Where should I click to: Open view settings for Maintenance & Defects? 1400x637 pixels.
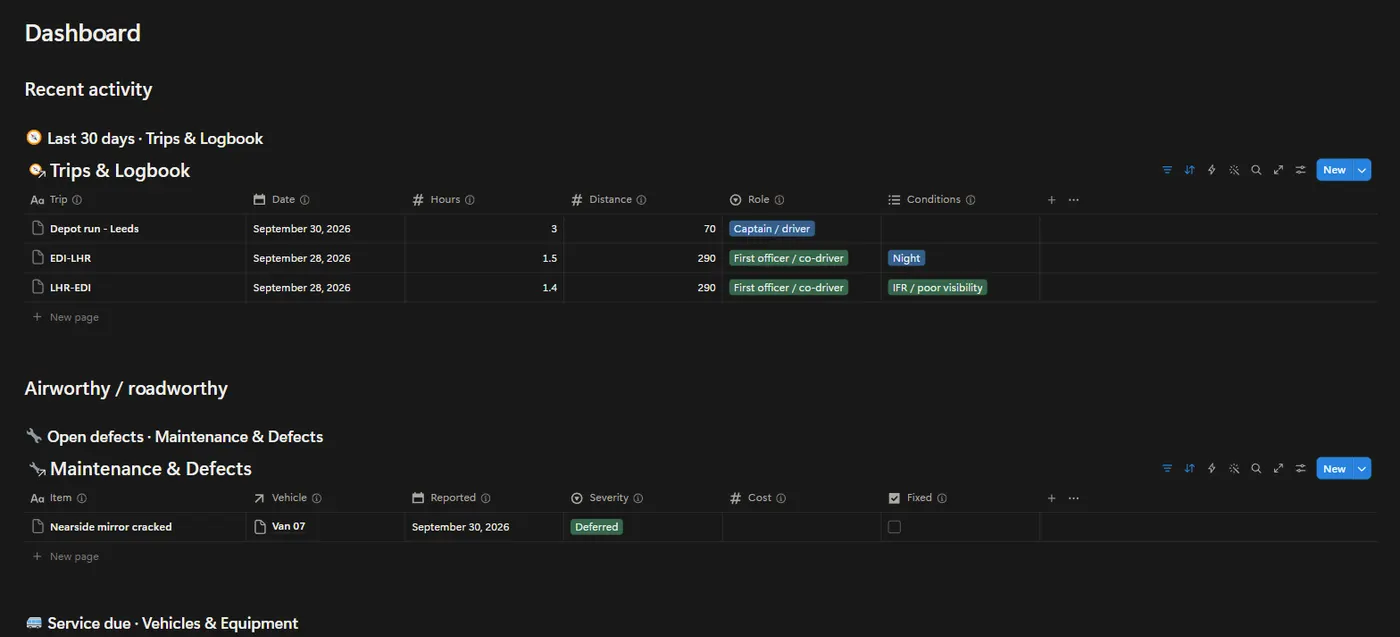1300,468
